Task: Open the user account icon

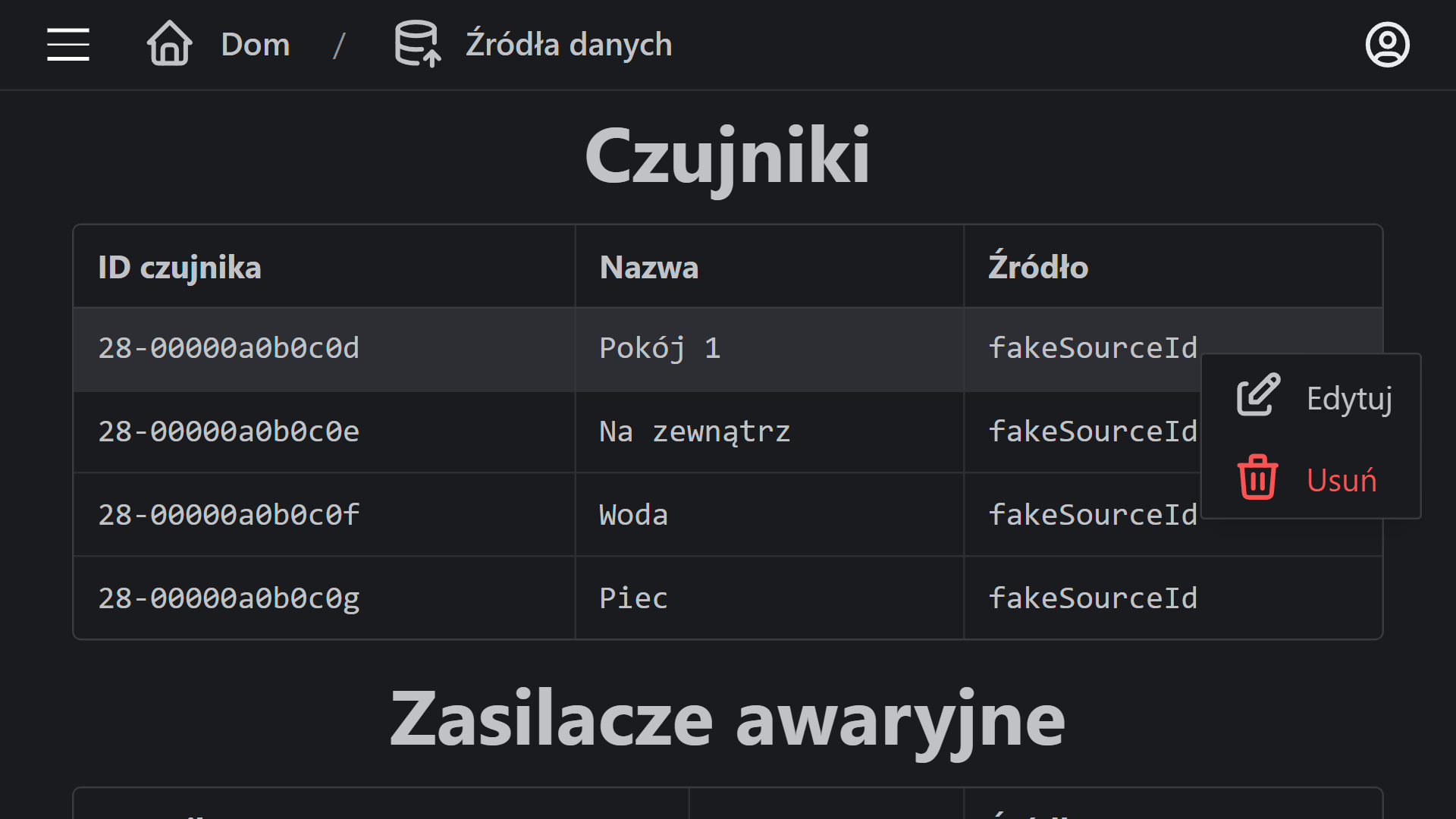Action: tap(1387, 45)
